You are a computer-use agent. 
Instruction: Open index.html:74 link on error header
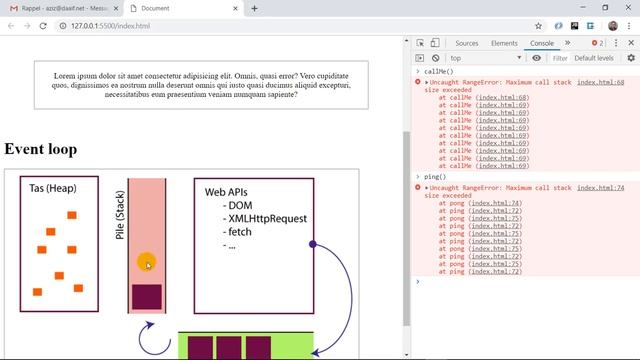point(600,188)
